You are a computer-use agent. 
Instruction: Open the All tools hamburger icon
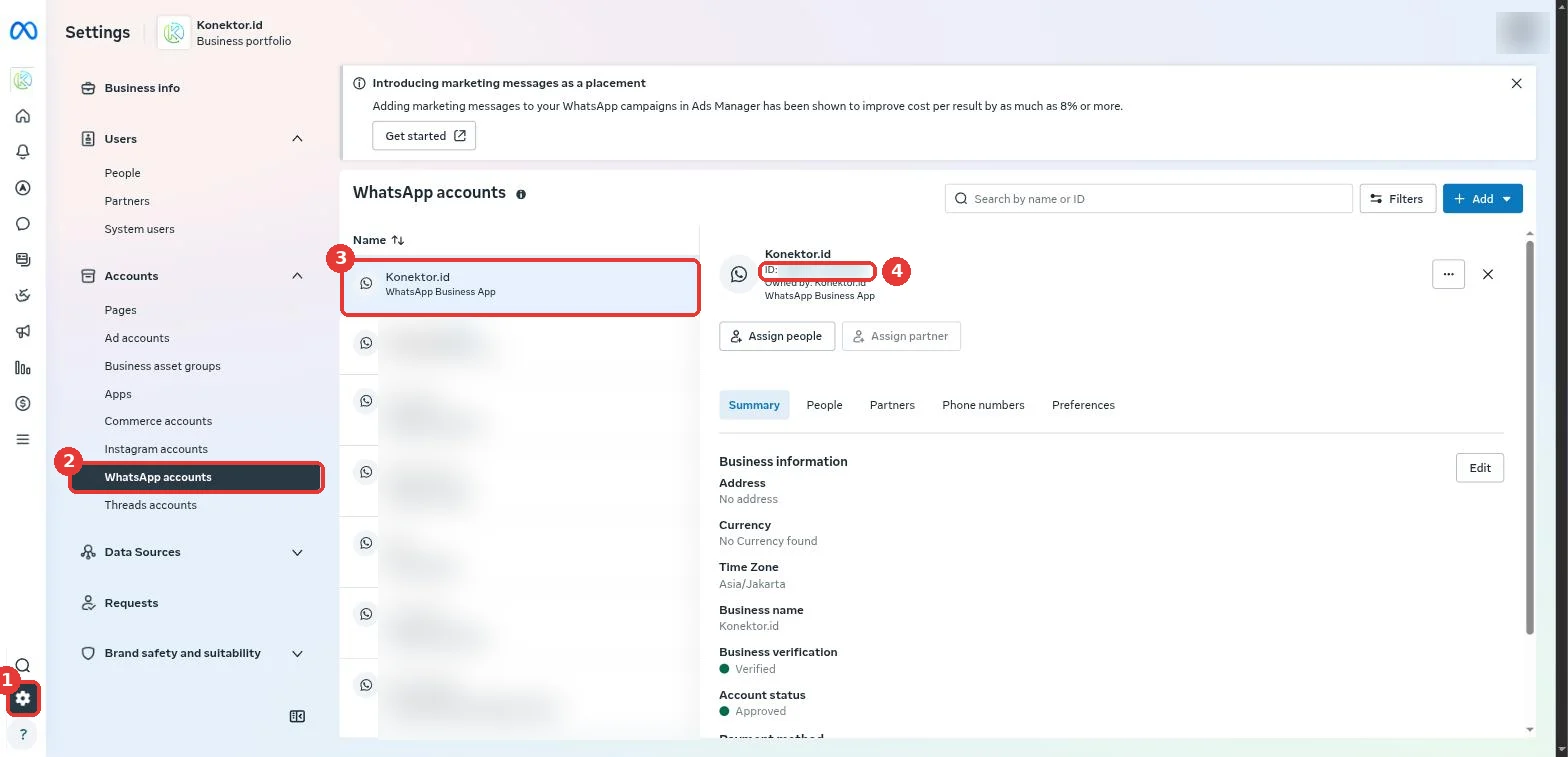(x=23, y=439)
